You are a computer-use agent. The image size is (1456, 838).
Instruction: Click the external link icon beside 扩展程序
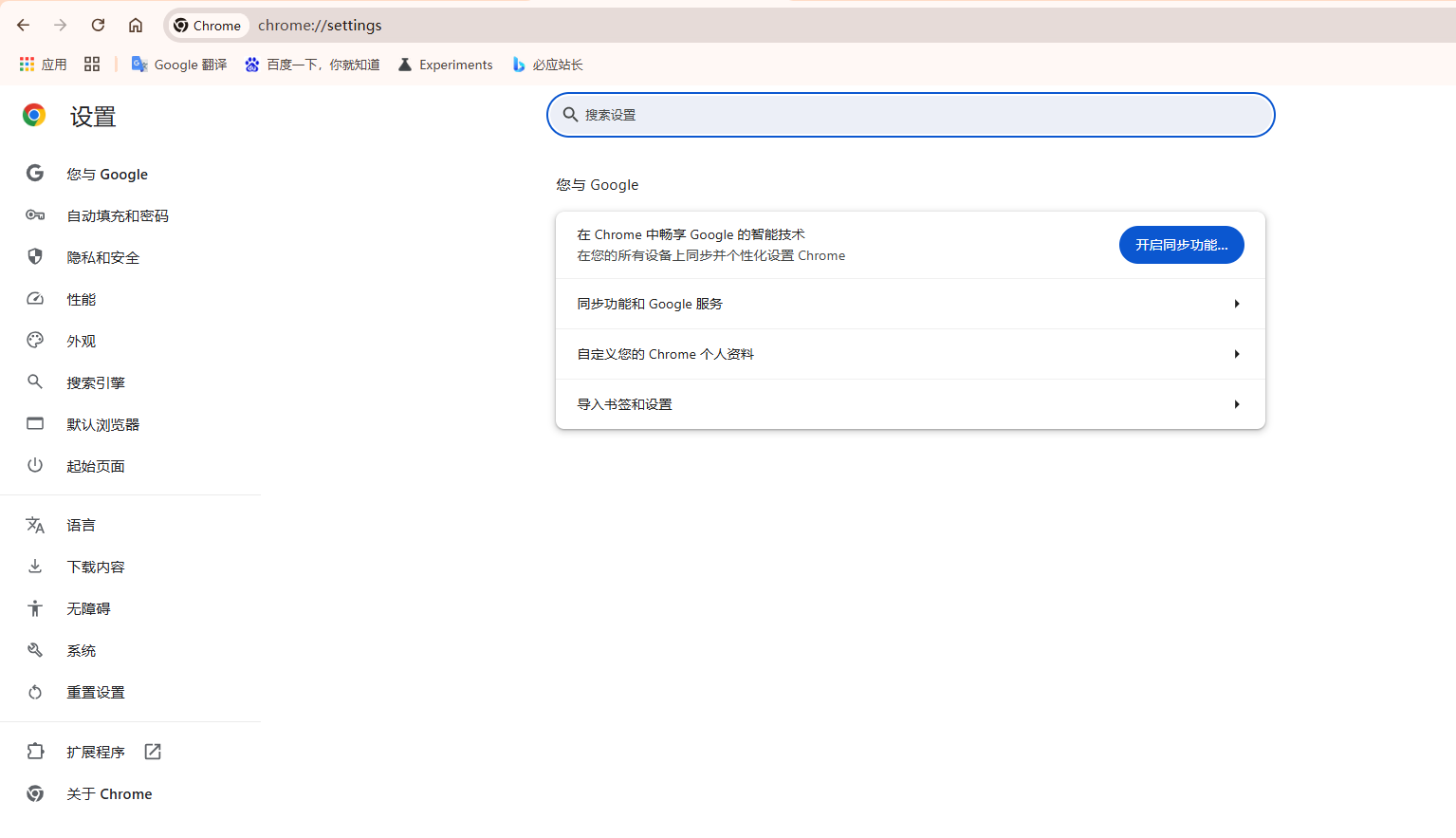click(153, 752)
